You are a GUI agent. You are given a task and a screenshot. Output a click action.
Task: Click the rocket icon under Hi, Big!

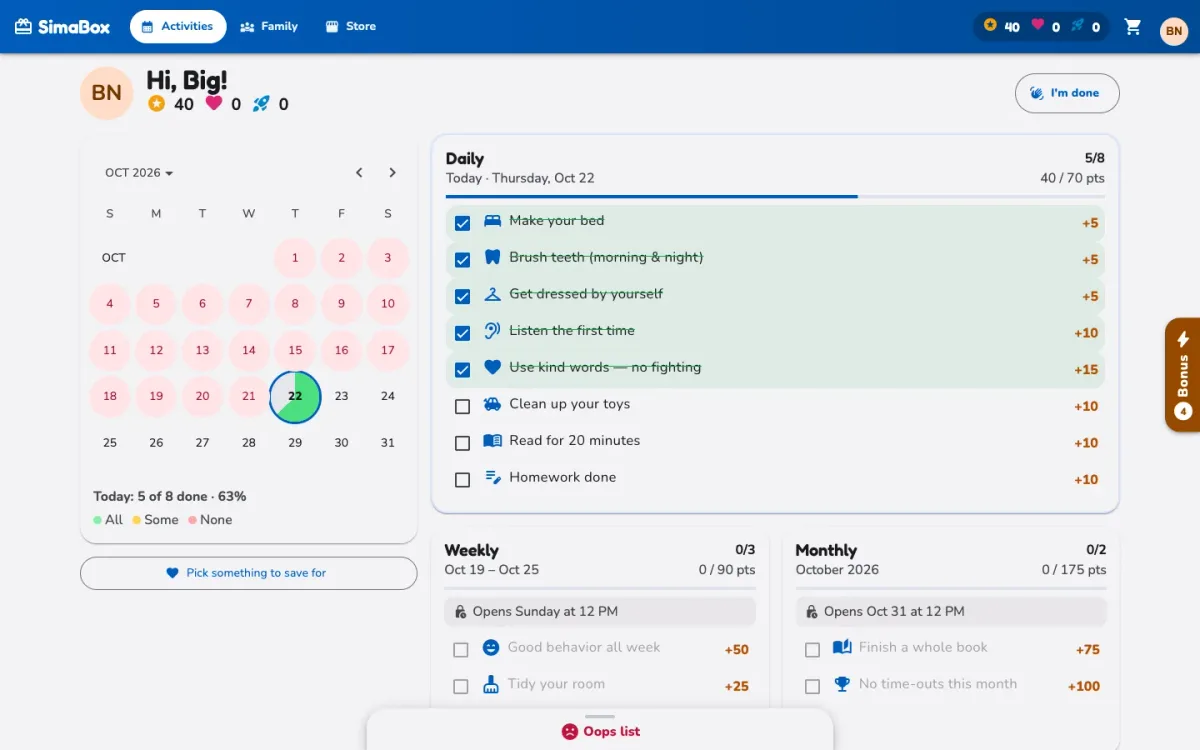click(261, 103)
